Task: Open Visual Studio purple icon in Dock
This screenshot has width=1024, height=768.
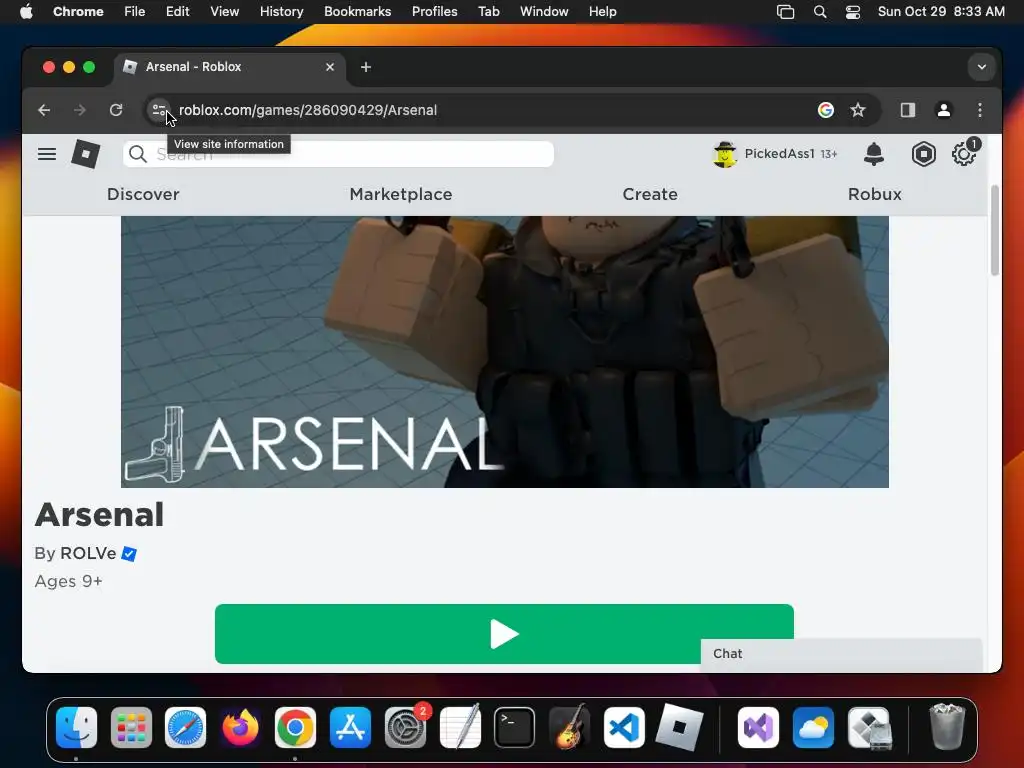Action: click(x=758, y=728)
